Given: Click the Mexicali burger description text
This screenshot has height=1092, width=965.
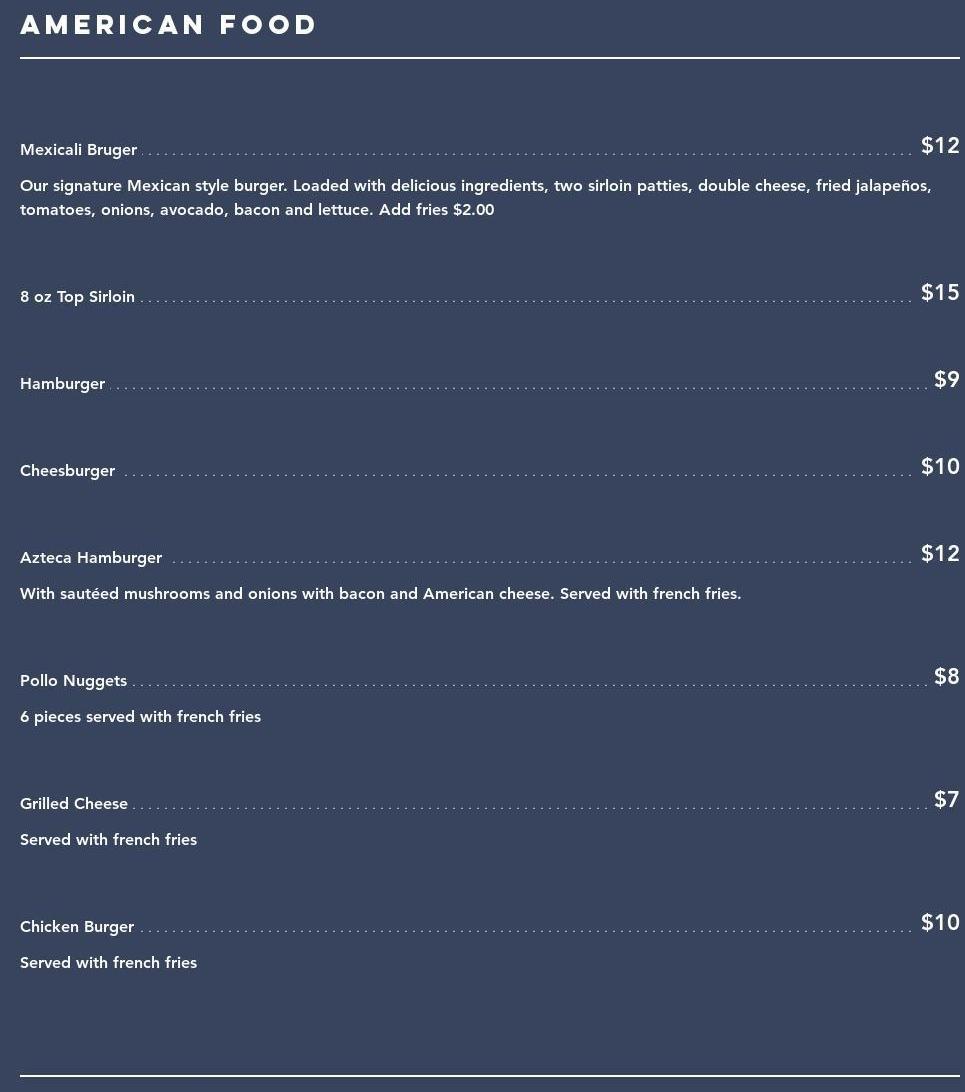Looking at the screenshot, I should pos(475,198).
